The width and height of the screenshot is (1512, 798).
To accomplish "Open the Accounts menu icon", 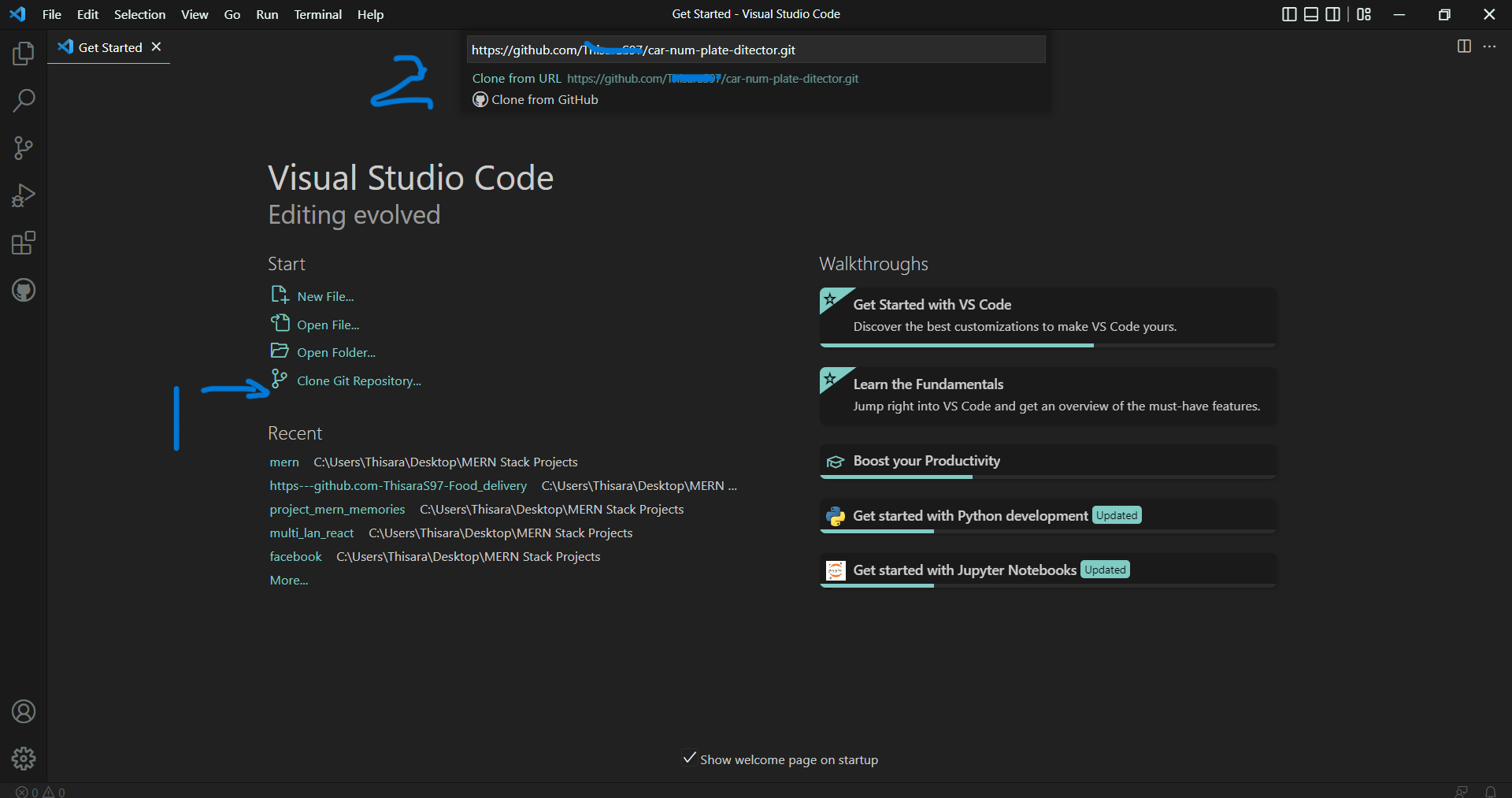I will click(24, 711).
